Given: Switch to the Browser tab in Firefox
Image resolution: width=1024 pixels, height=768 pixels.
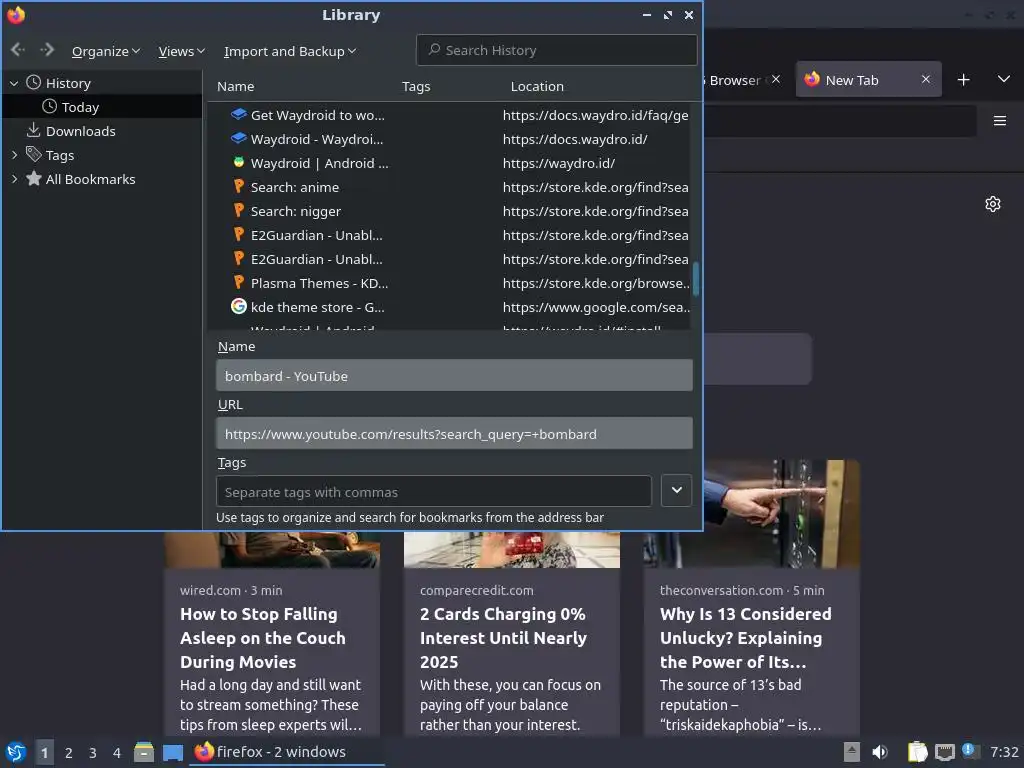Looking at the screenshot, I should (735, 80).
